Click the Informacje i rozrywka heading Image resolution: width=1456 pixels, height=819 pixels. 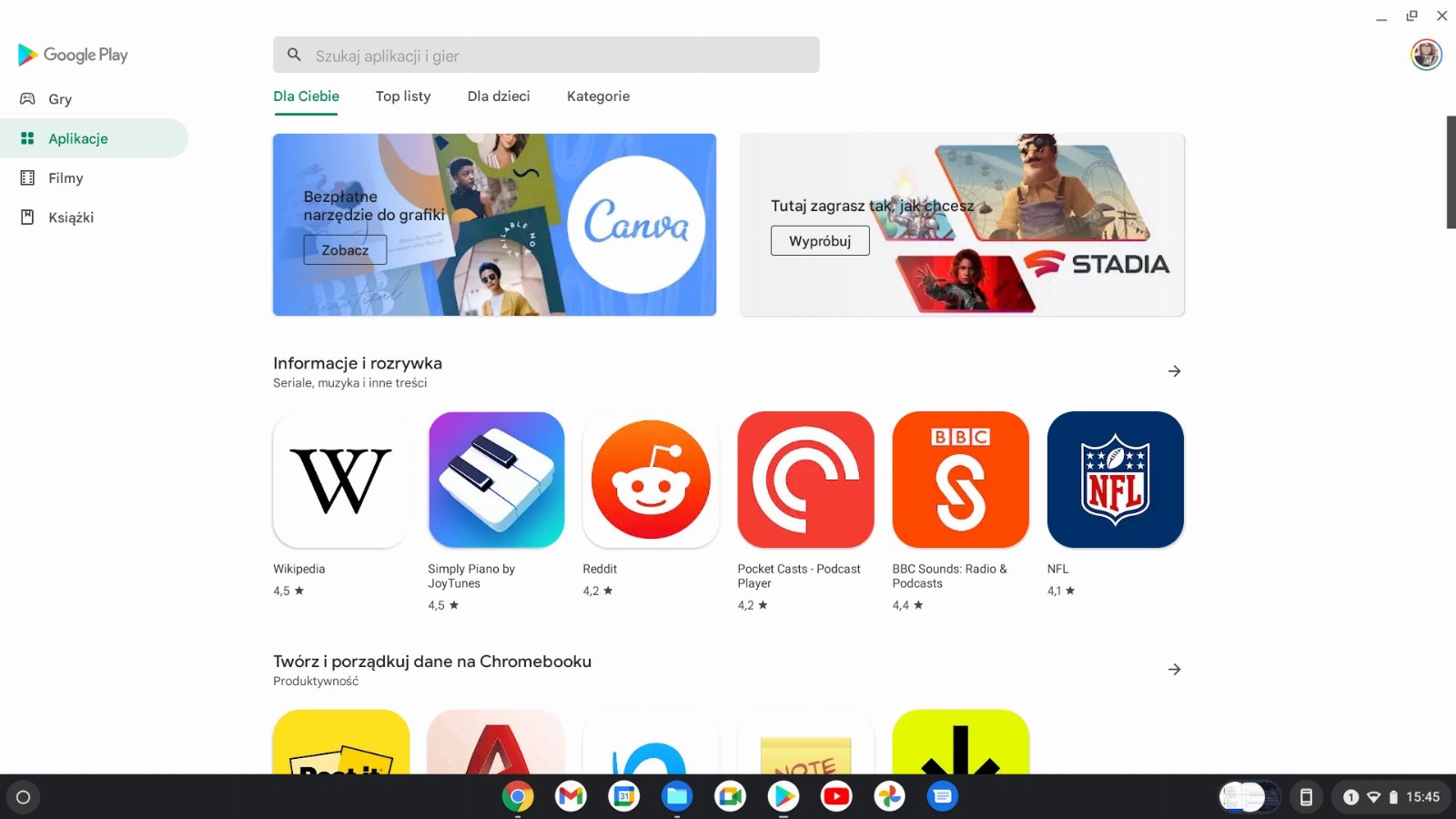(x=358, y=363)
